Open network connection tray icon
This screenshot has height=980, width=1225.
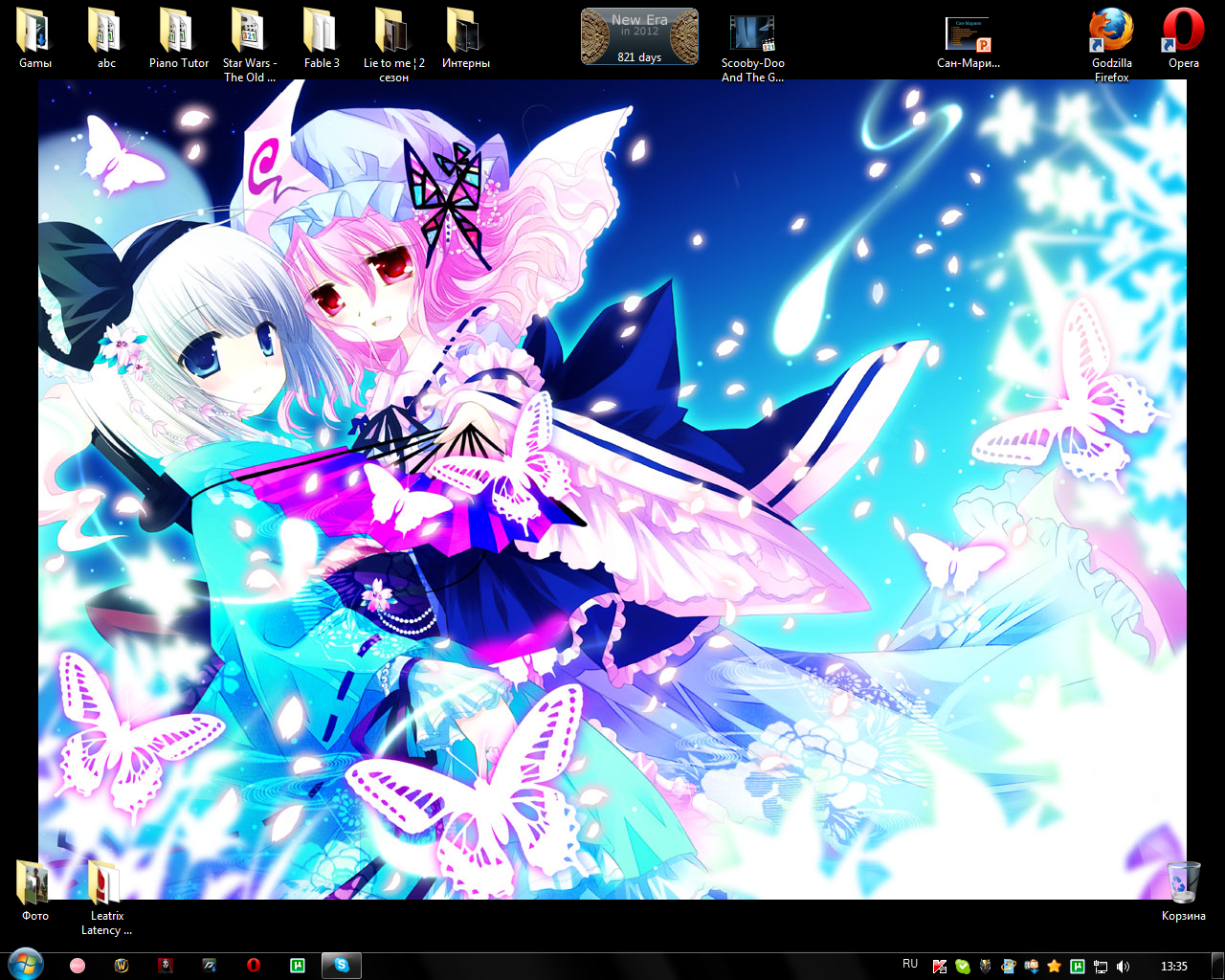pos(1101,967)
